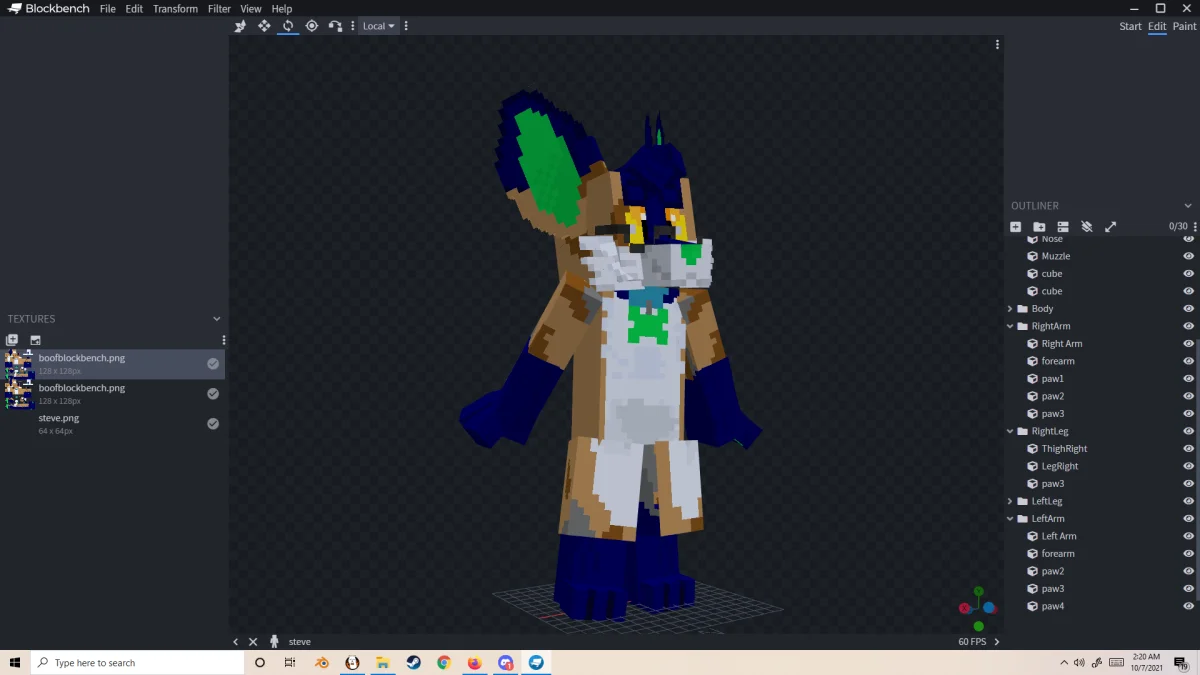Screen dimensions: 1200x675
Task: Open the Help menu
Action: (x=282, y=9)
